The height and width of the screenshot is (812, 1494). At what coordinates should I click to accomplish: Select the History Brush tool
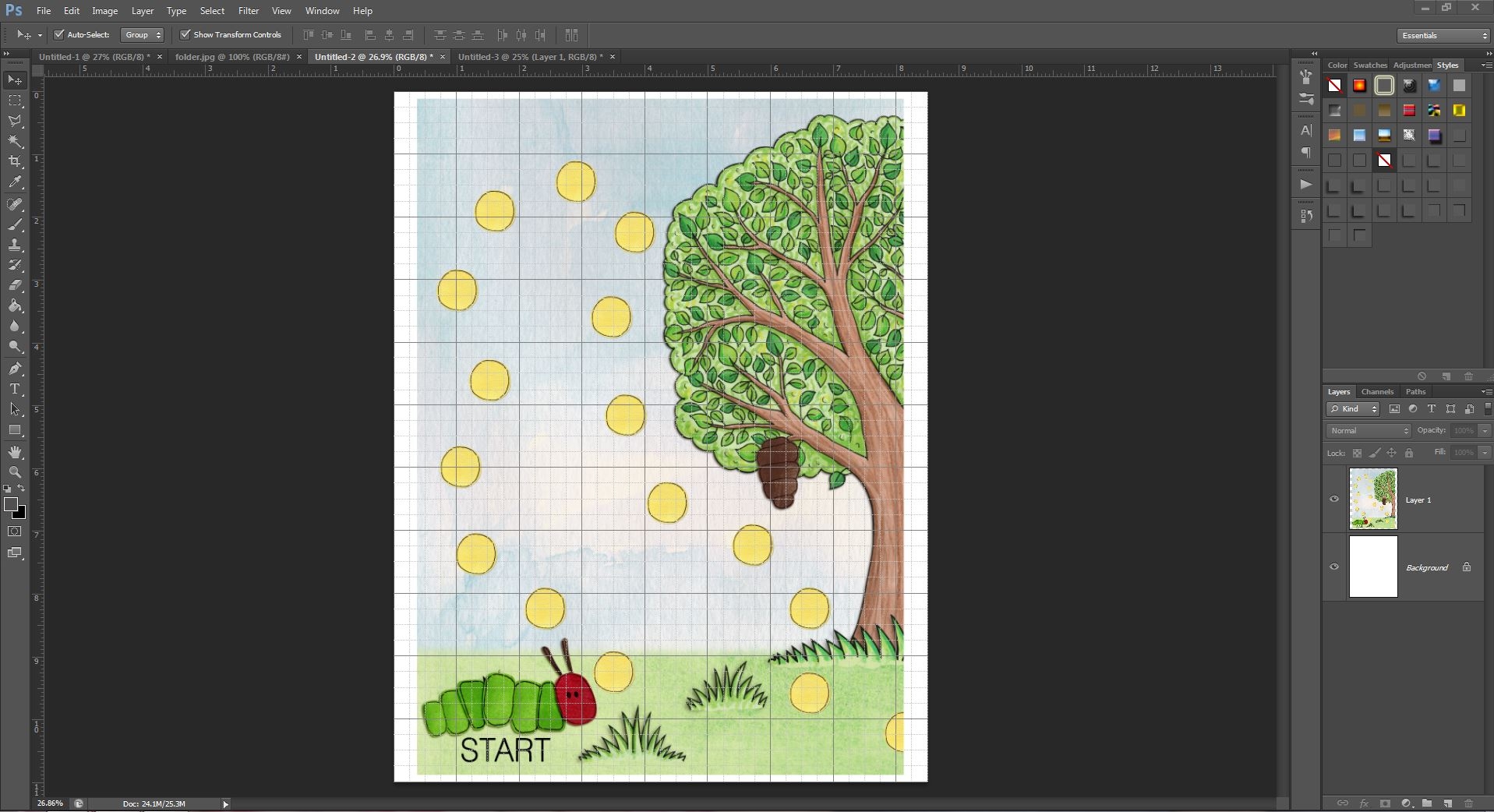(x=15, y=265)
